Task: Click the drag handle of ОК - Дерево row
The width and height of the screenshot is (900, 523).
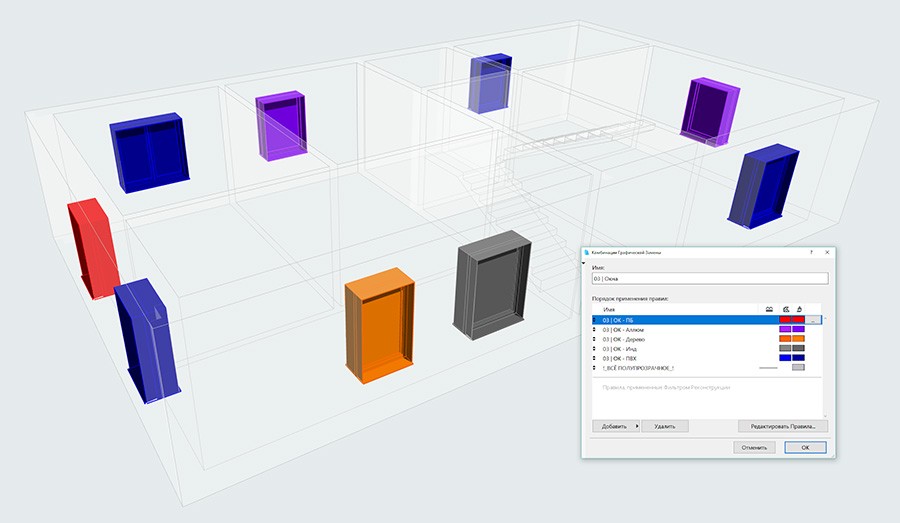Action: (595, 339)
